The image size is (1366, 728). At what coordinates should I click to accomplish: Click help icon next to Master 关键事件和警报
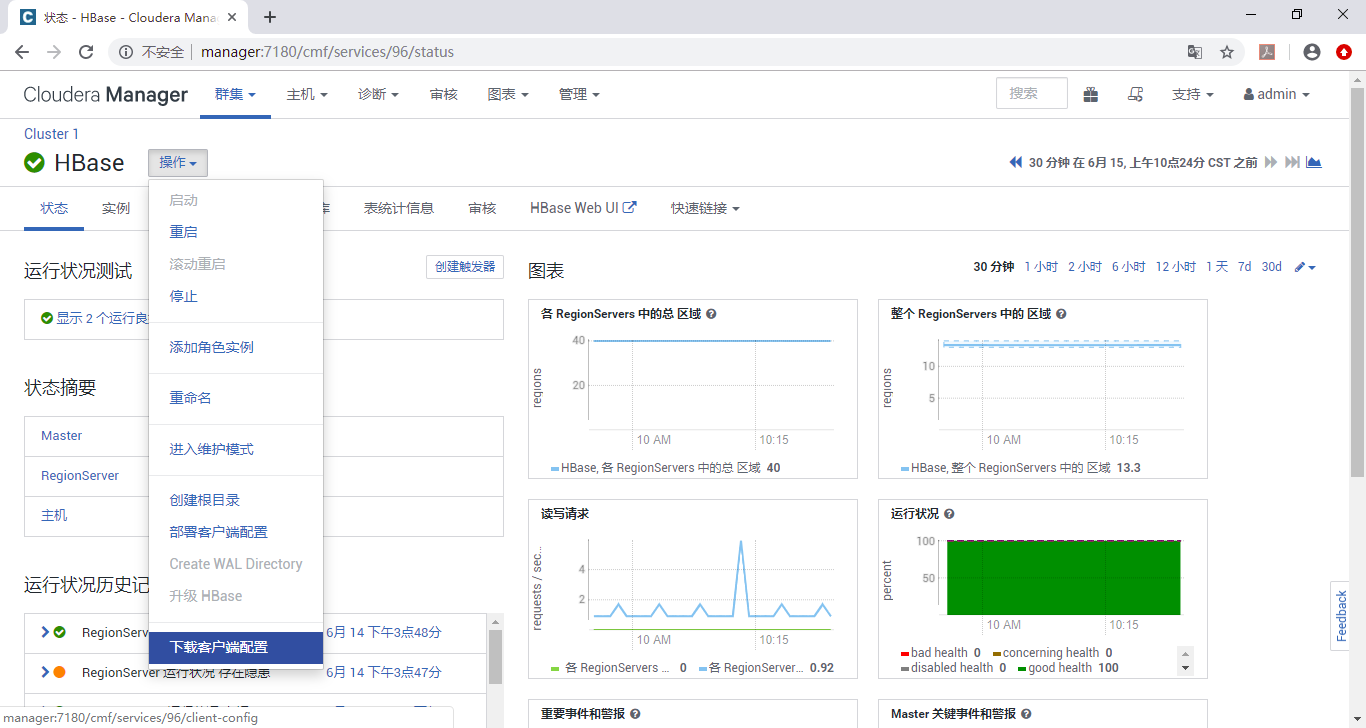[1026, 714]
